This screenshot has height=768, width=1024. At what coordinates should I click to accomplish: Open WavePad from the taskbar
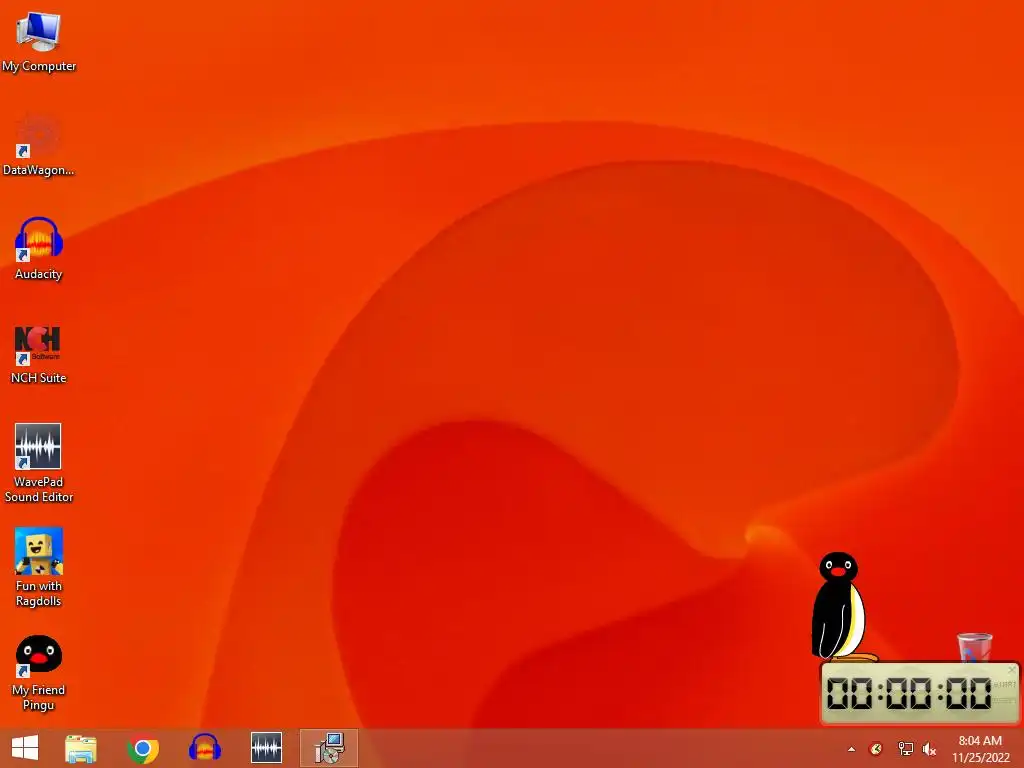coord(266,748)
